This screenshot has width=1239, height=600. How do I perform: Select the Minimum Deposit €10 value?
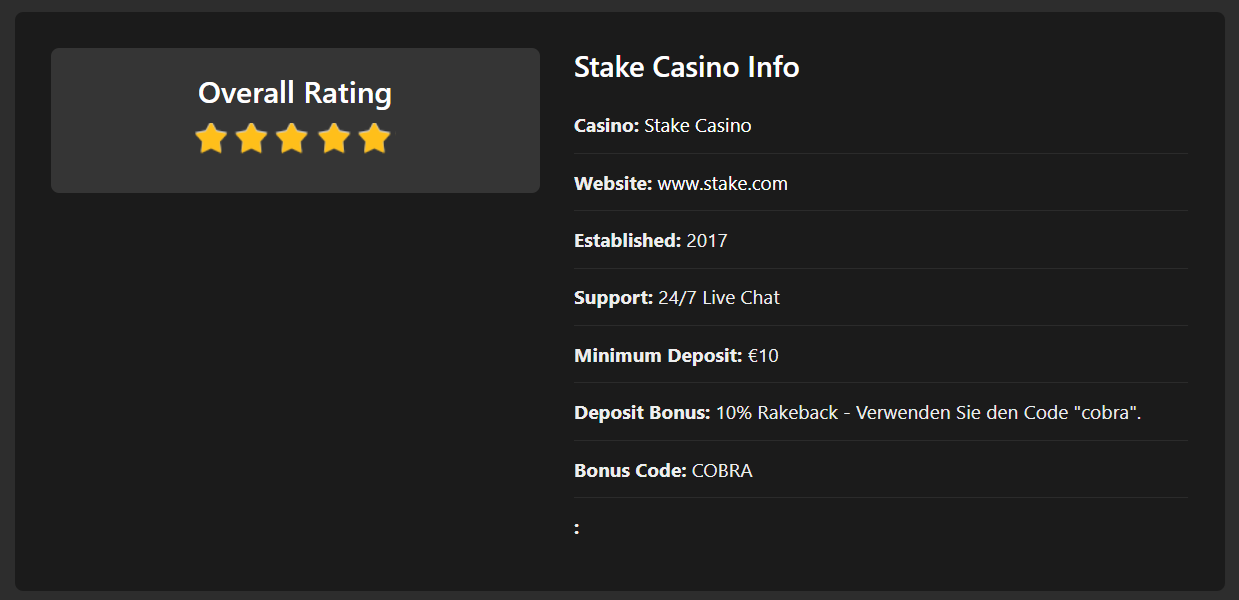pos(763,356)
